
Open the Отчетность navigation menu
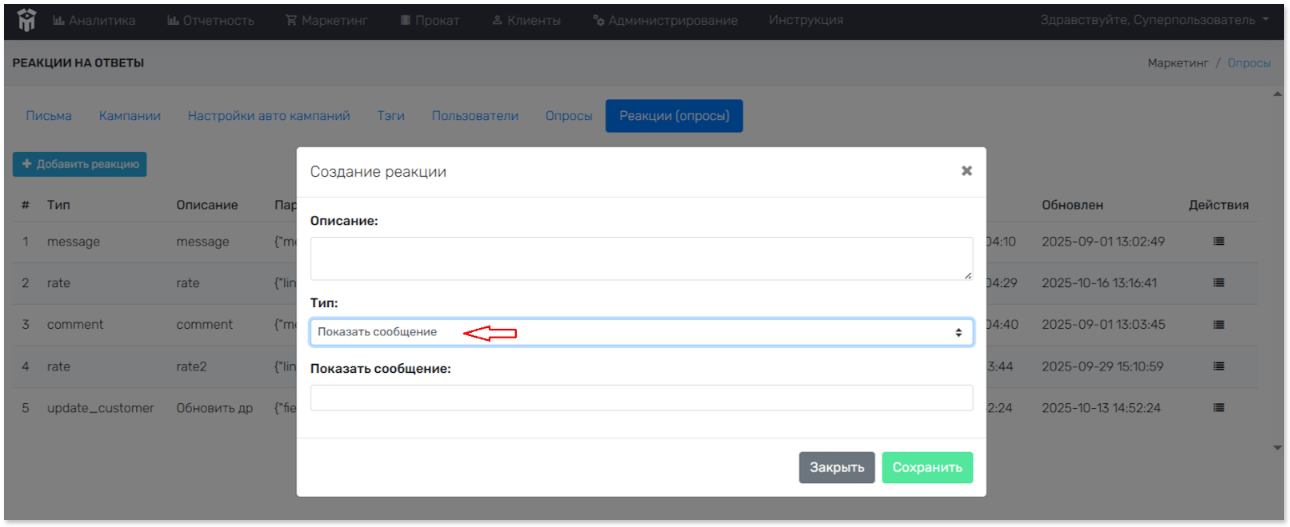pos(210,20)
